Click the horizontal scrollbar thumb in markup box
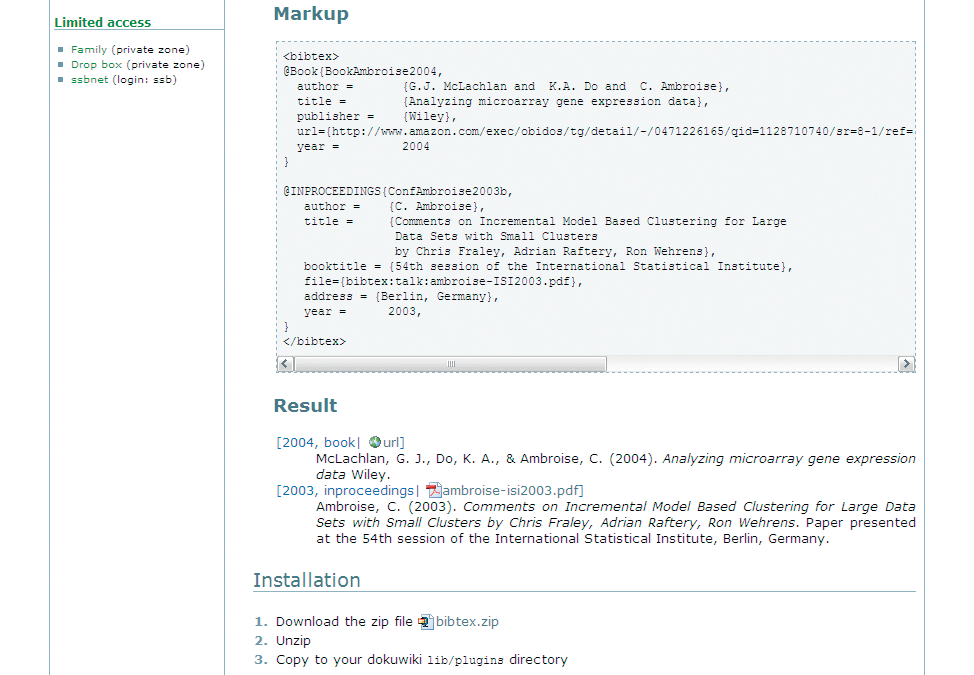974x675 pixels. tap(451, 364)
